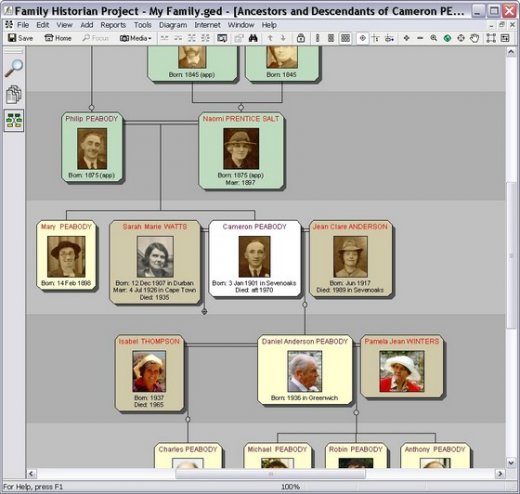Open the records pages sidebar icon
Image resolution: width=520 pixels, height=494 pixels.
14,94
